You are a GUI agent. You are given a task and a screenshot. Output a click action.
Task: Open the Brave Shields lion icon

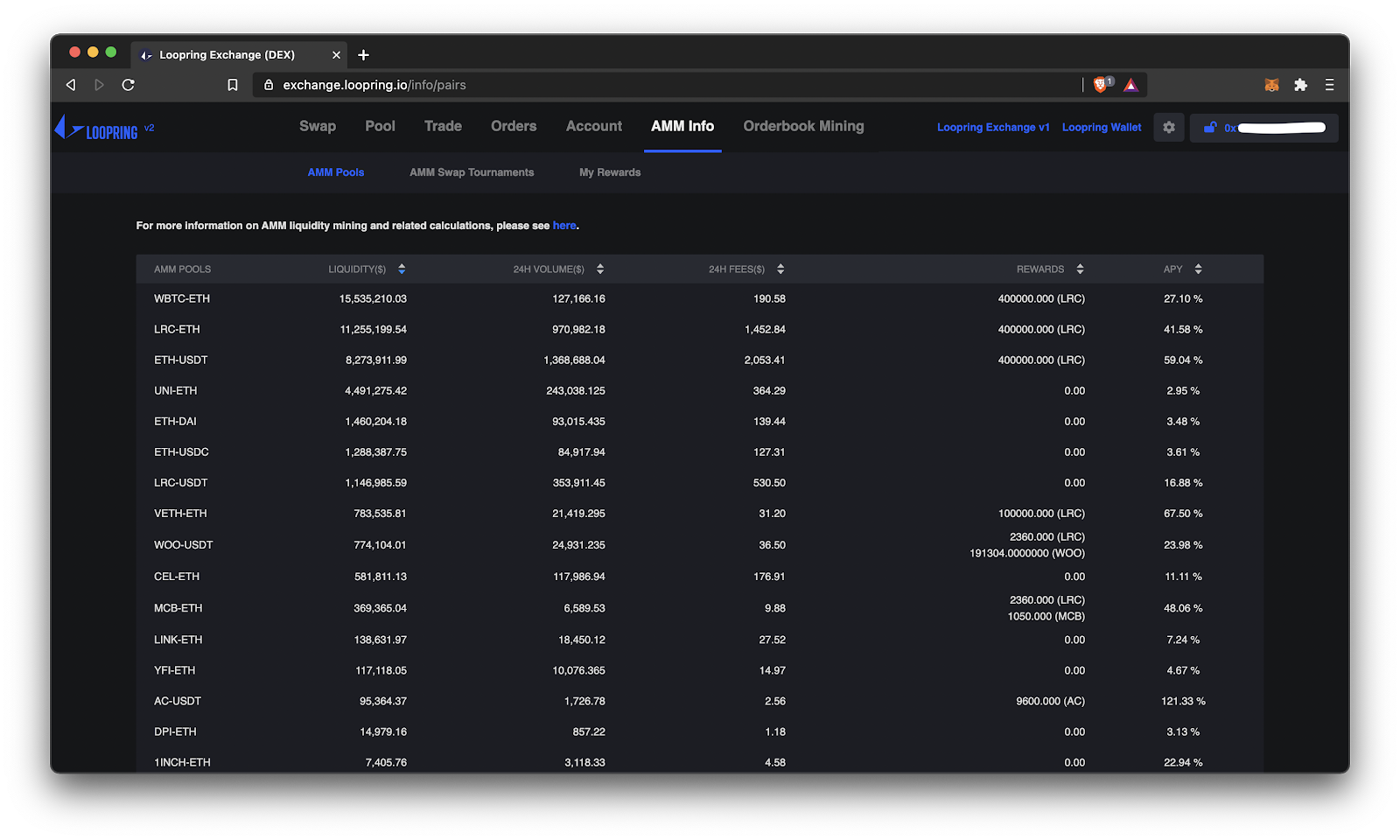click(1102, 84)
